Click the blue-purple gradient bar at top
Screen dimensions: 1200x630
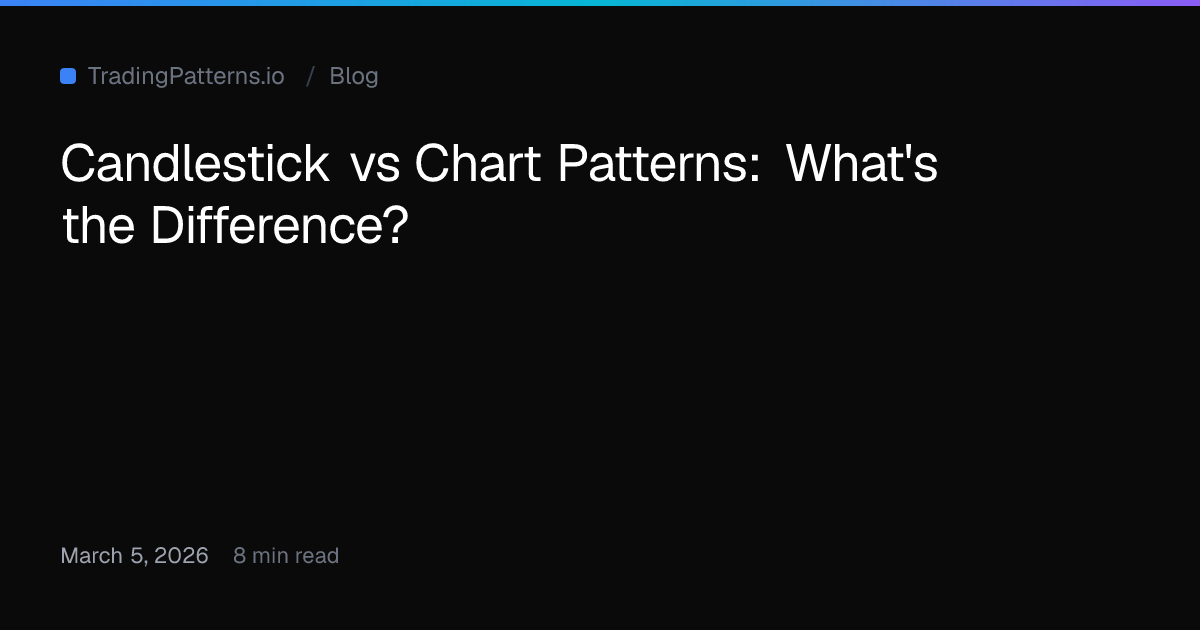coord(600,3)
